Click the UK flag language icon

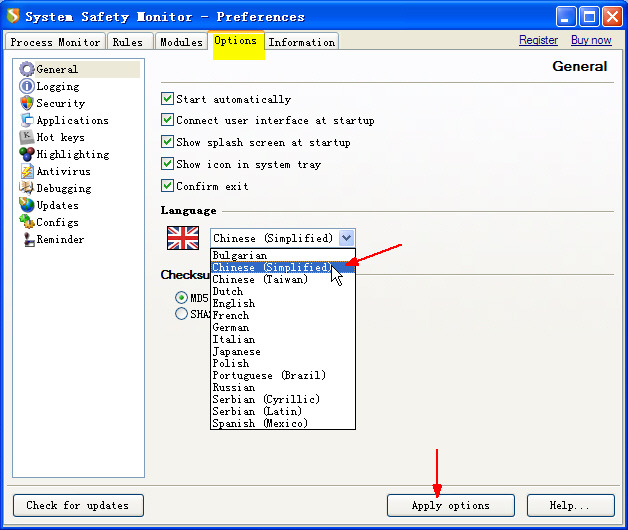pyautogui.click(x=183, y=238)
